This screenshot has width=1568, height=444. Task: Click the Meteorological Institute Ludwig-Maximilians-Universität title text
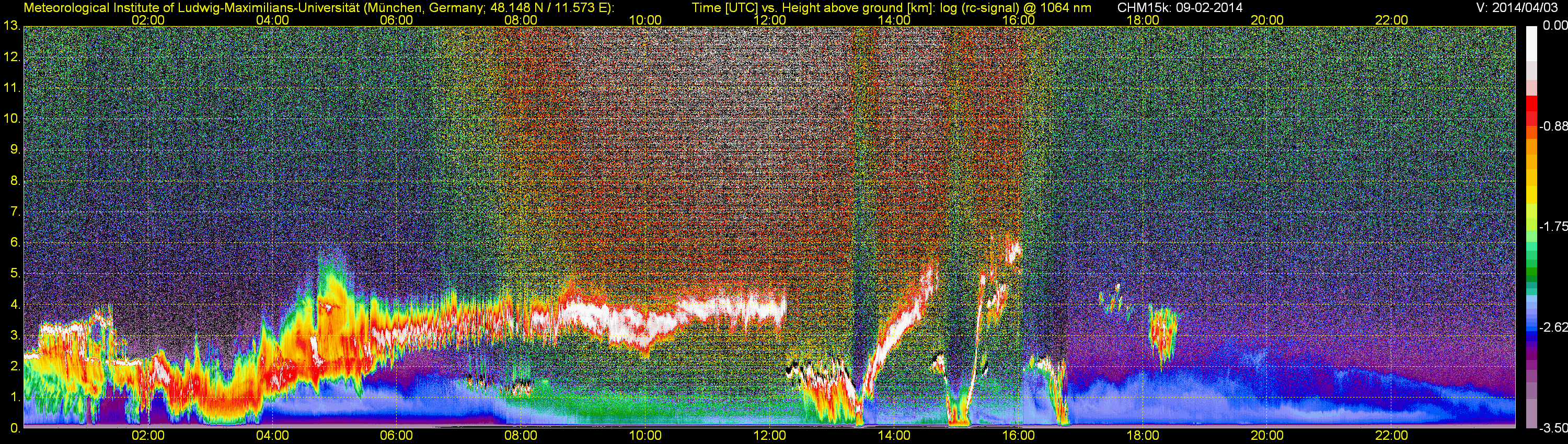click(x=318, y=8)
